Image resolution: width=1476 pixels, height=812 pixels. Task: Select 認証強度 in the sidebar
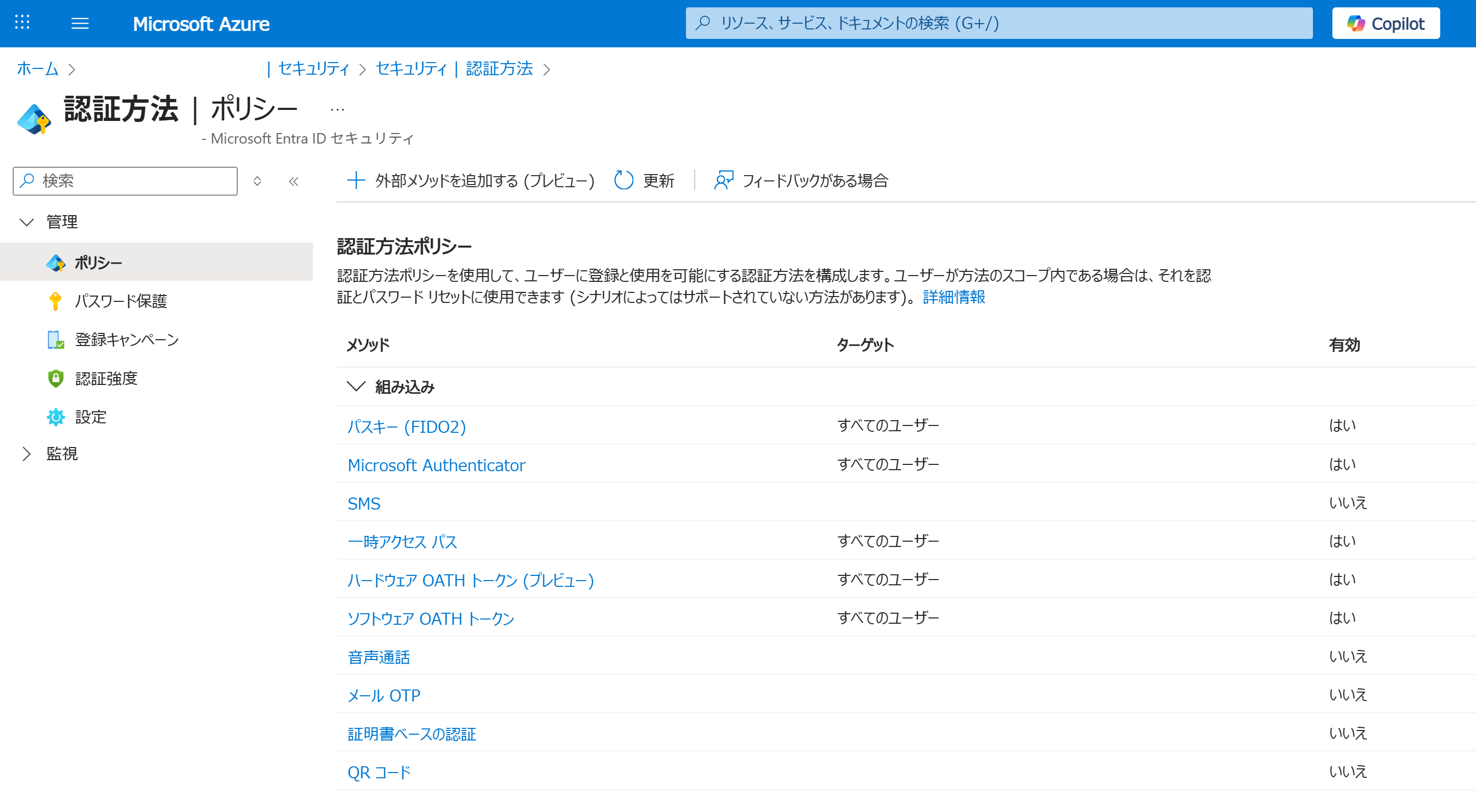click(106, 378)
